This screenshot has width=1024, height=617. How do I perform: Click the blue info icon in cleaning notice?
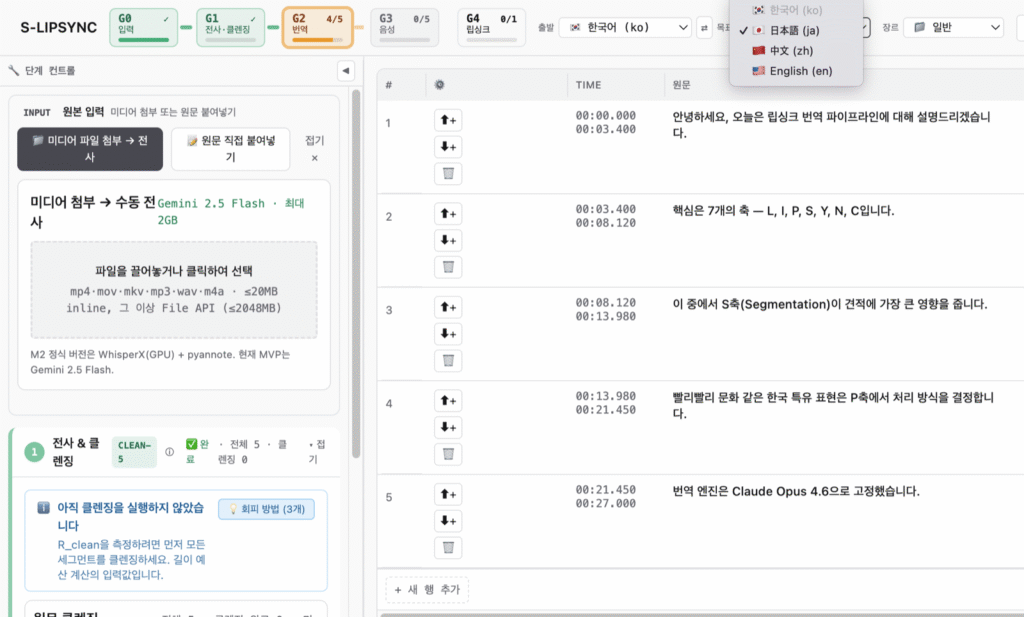(43, 507)
